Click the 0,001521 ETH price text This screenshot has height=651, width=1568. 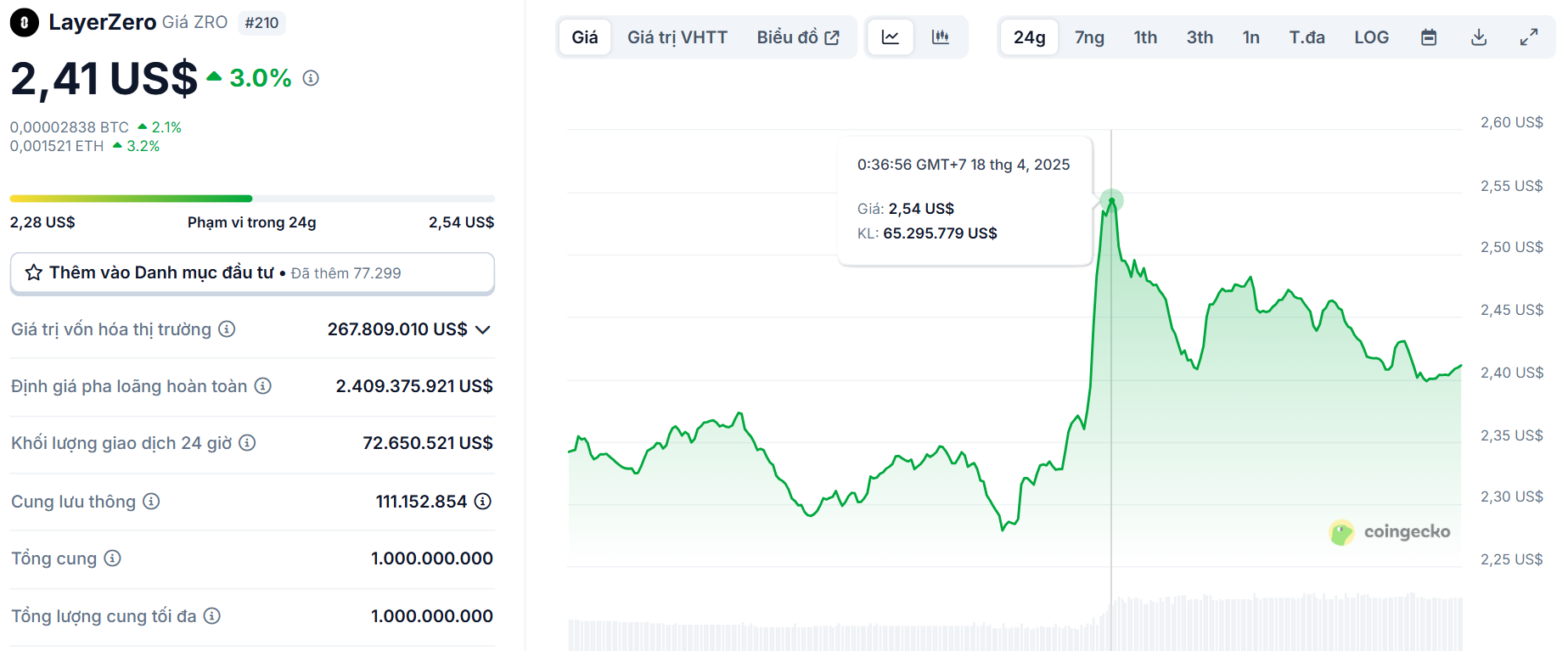57,146
